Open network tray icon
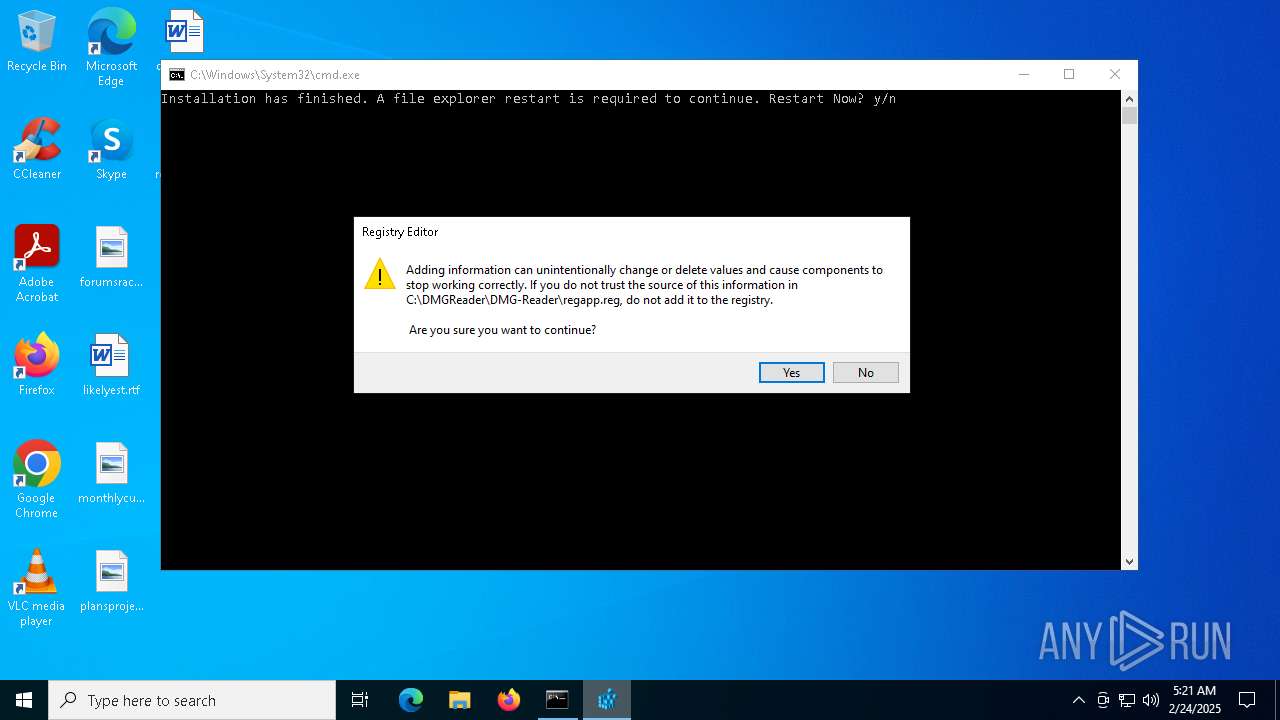Image resolution: width=1280 pixels, height=720 pixels. 1127,700
